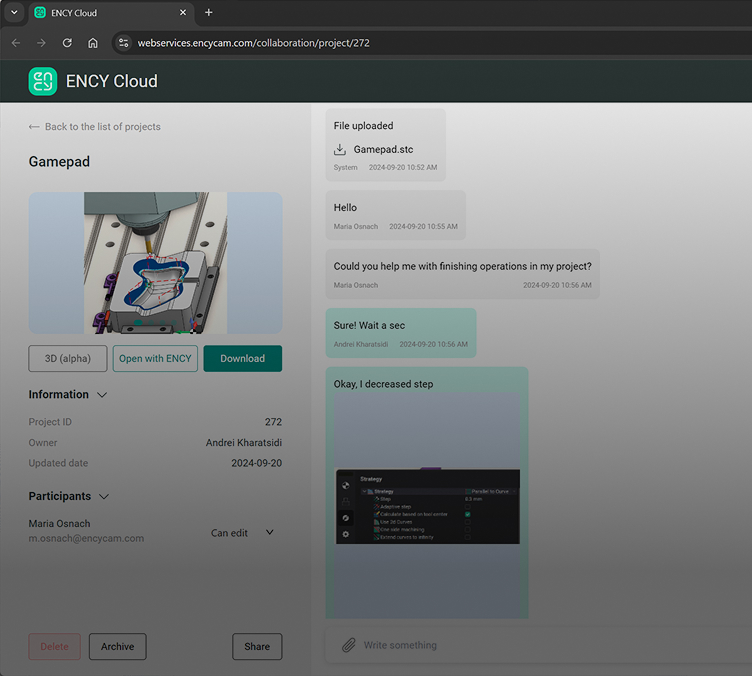Archive the project
This screenshot has height=676, width=752.
point(118,646)
